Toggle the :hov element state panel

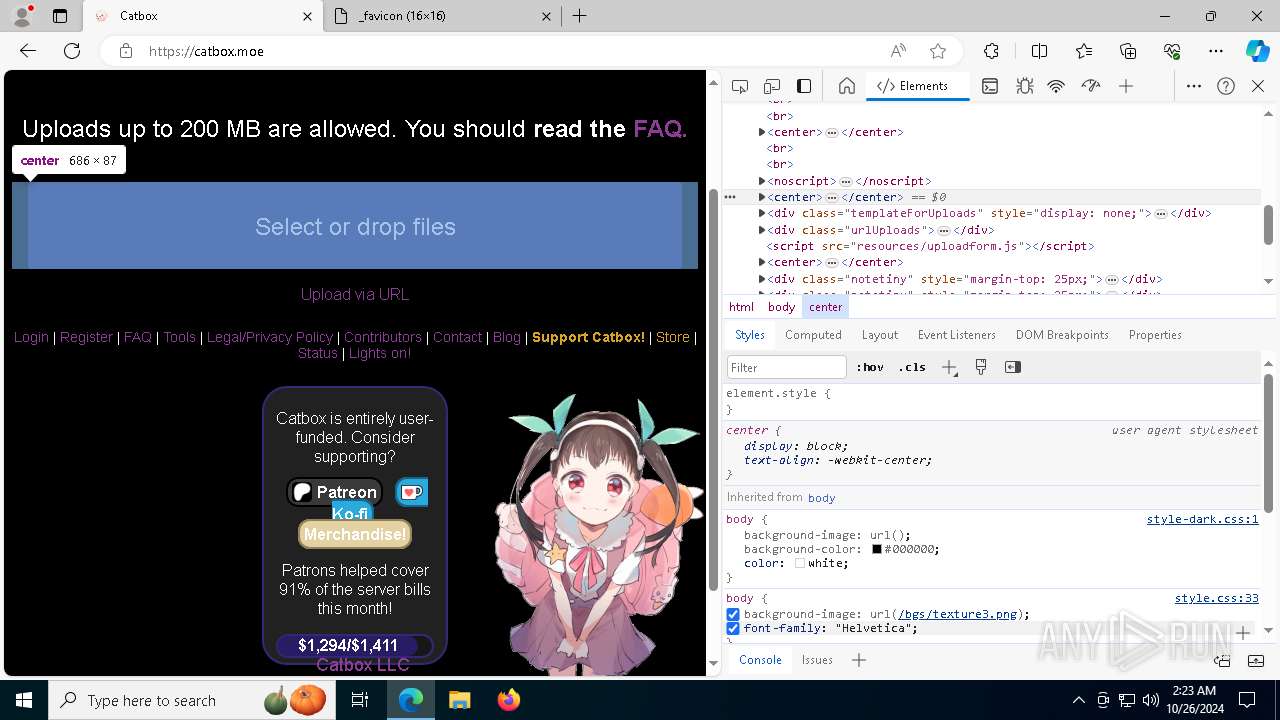coord(870,367)
